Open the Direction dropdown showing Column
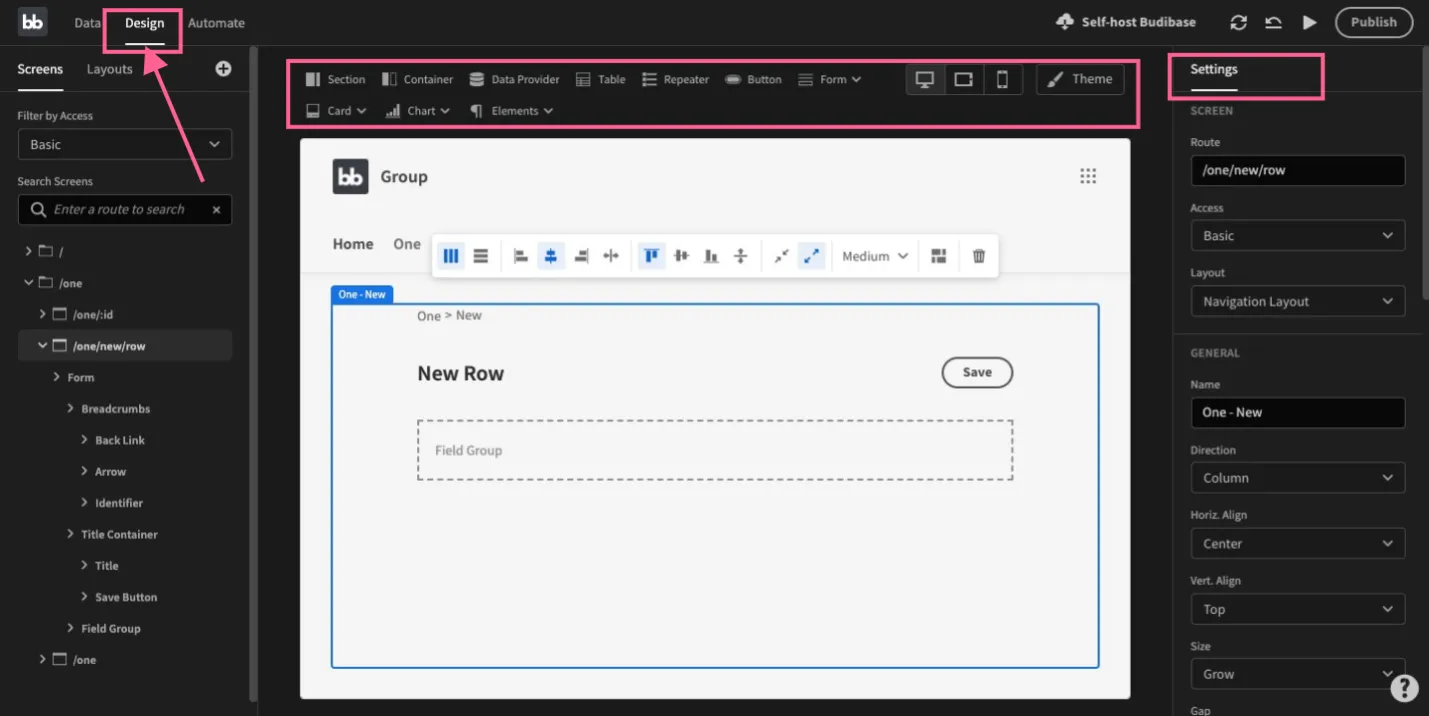Image resolution: width=1429 pixels, height=716 pixels. click(x=1297, y=477)
